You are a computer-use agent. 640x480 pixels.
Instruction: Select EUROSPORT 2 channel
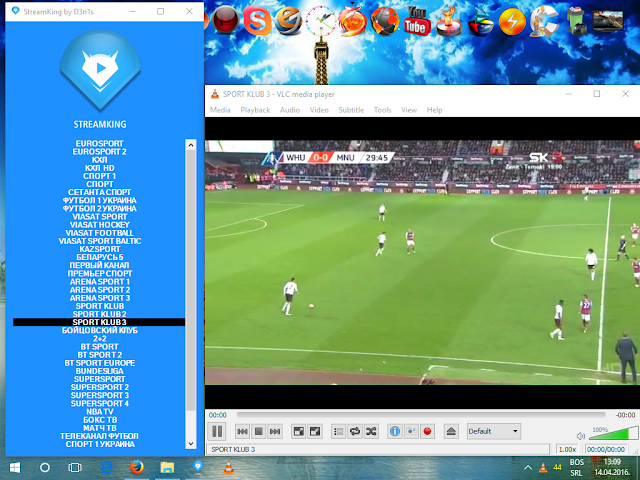click(100, 152)
